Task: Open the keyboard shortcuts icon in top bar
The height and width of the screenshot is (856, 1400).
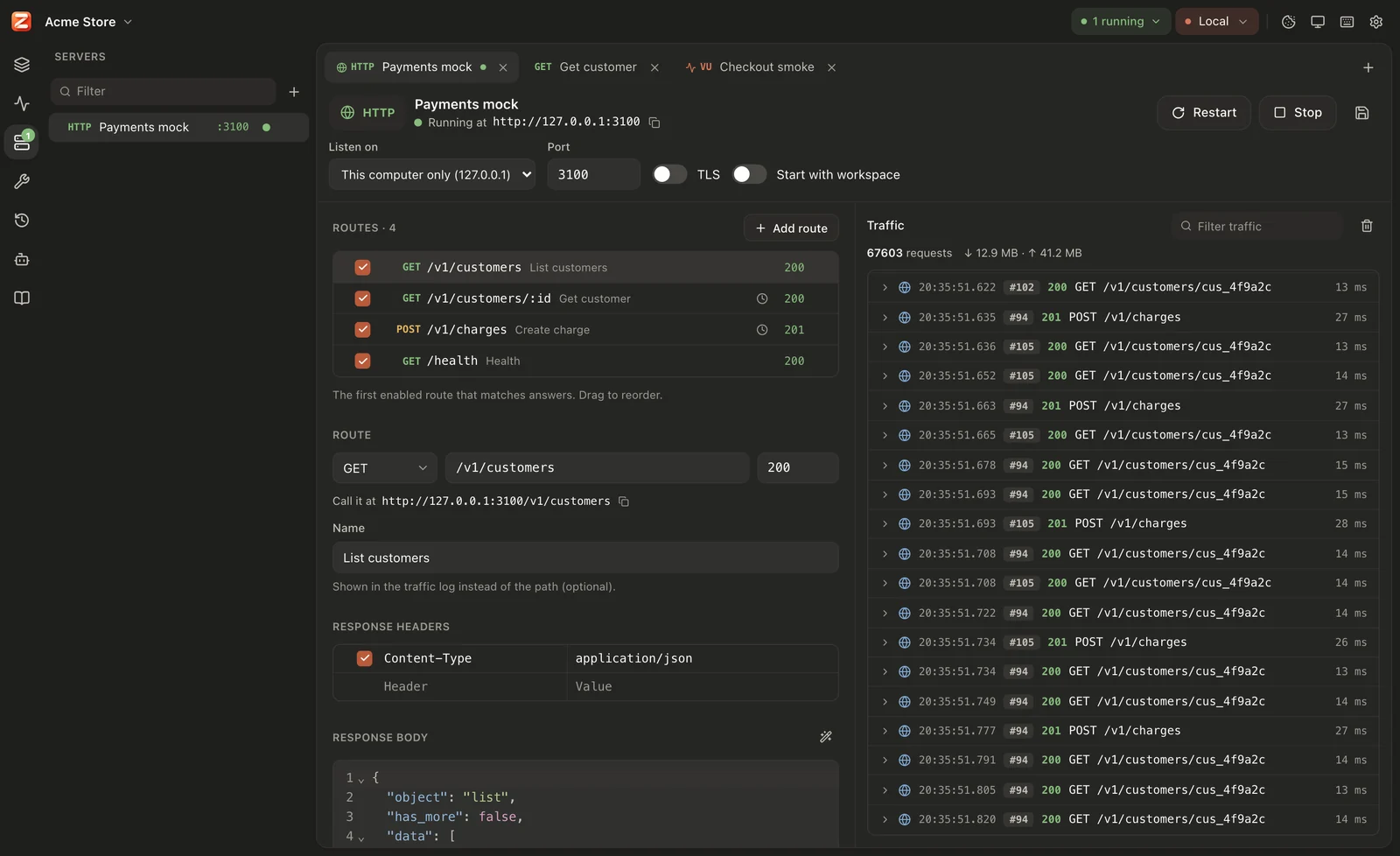Action: (x=1347, y=22)
